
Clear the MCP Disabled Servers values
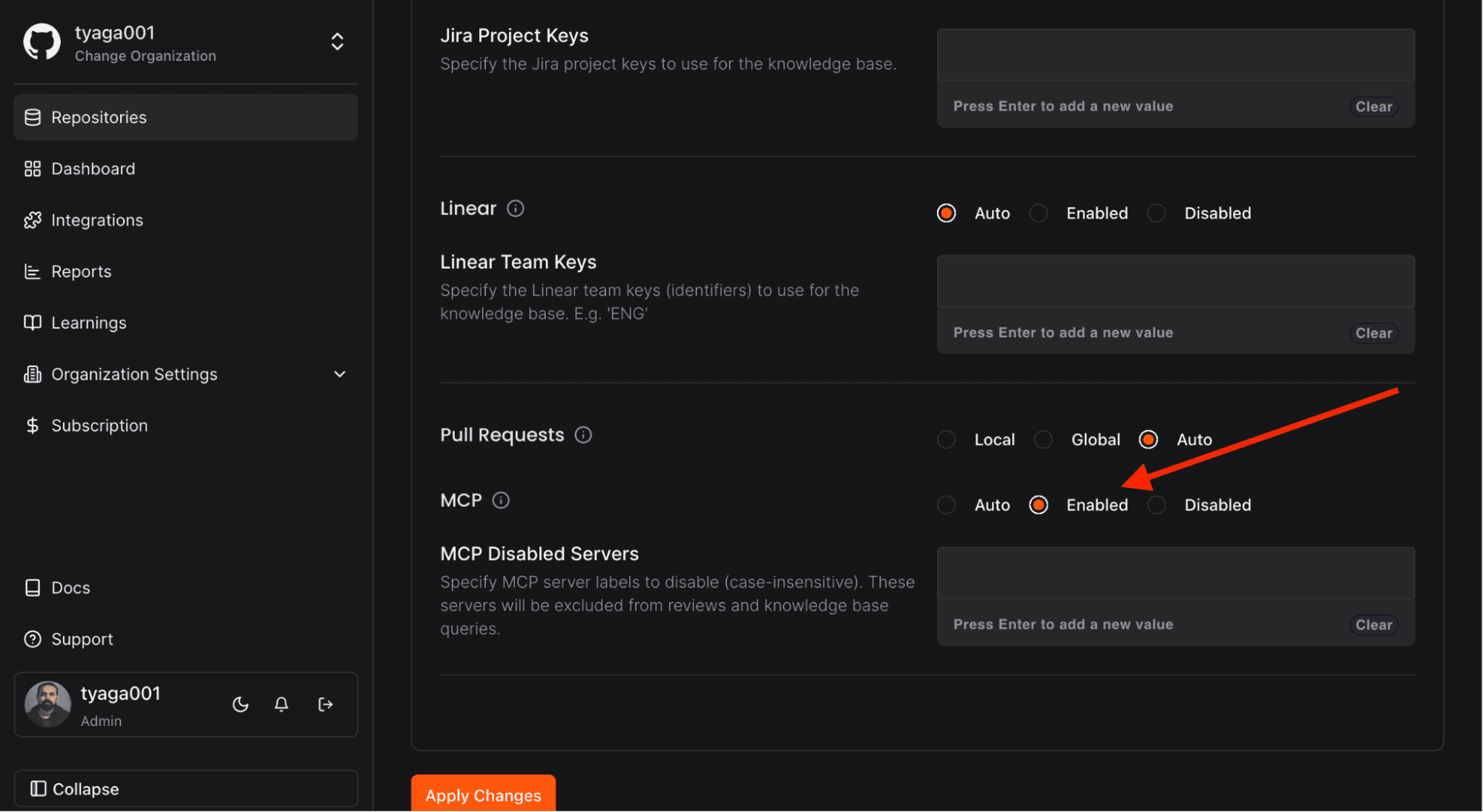click(x=1373, y=625)
